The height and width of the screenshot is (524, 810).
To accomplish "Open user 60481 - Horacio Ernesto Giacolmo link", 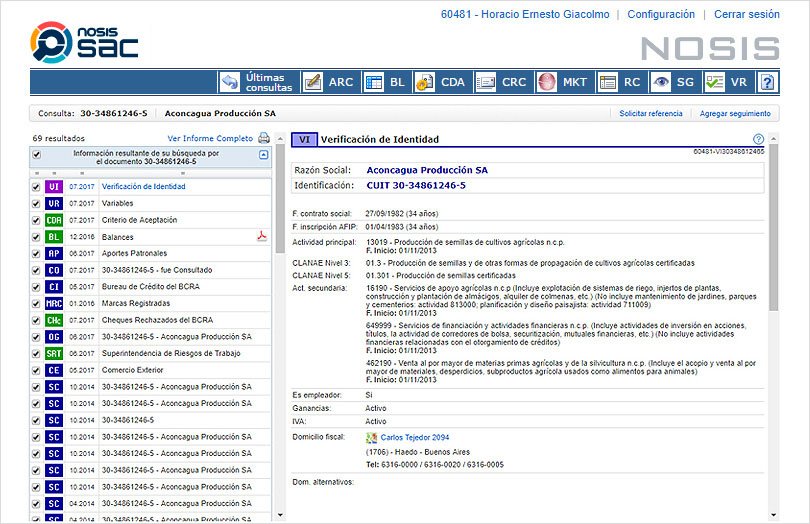I will tap(525, 14).
